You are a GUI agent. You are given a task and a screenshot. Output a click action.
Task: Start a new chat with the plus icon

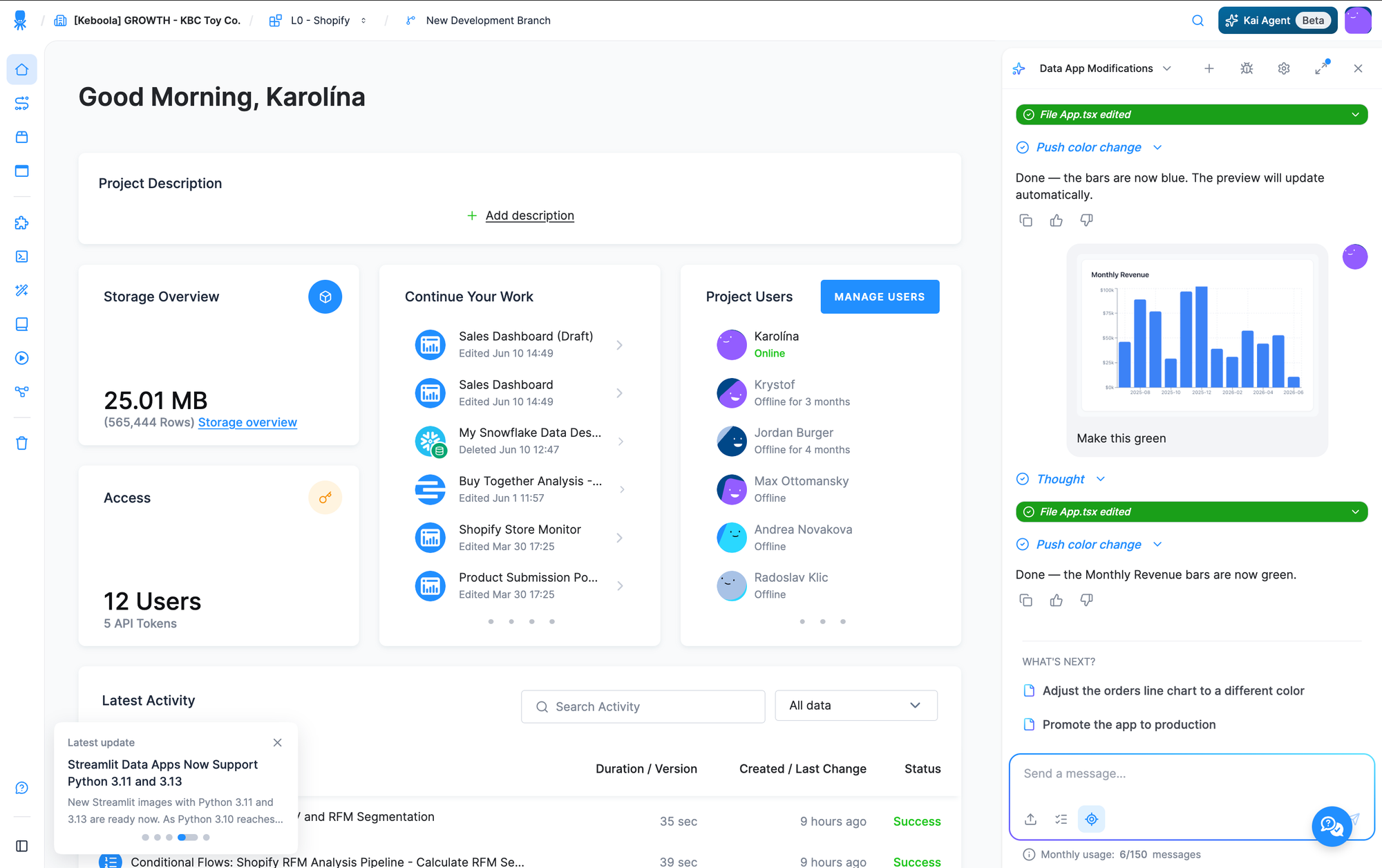point(1209,68)
